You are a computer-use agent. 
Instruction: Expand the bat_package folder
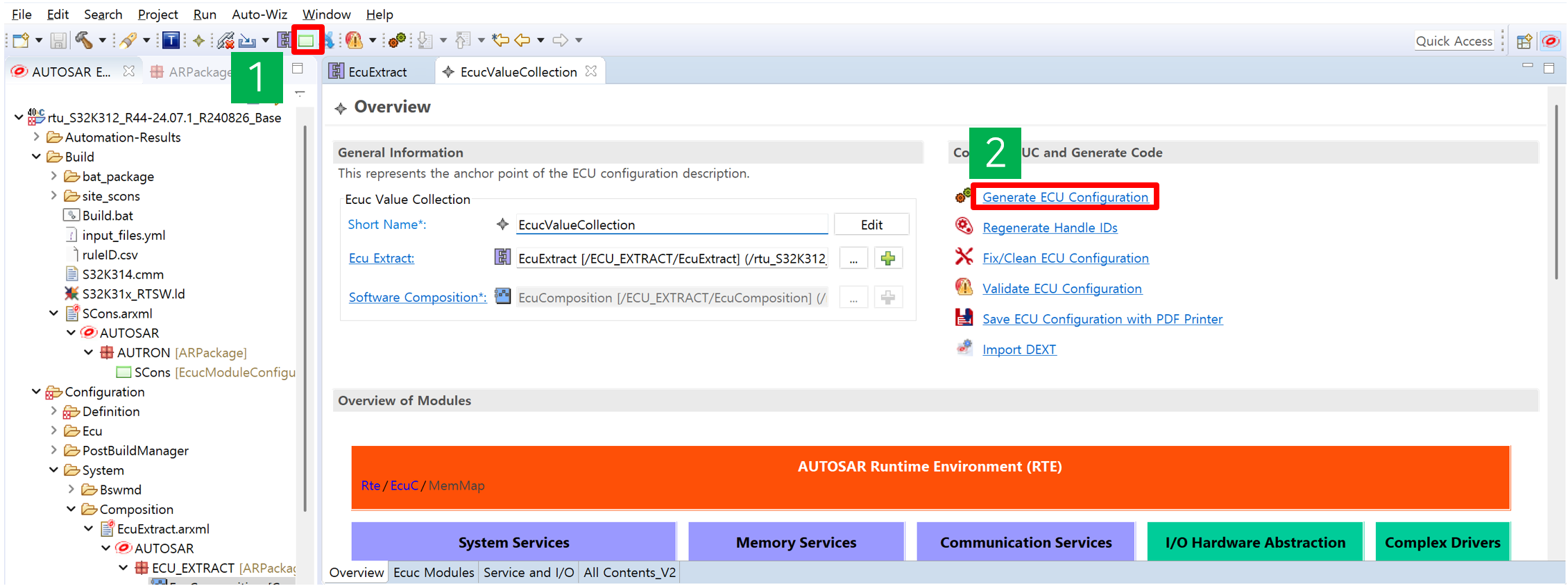(53, 176)
